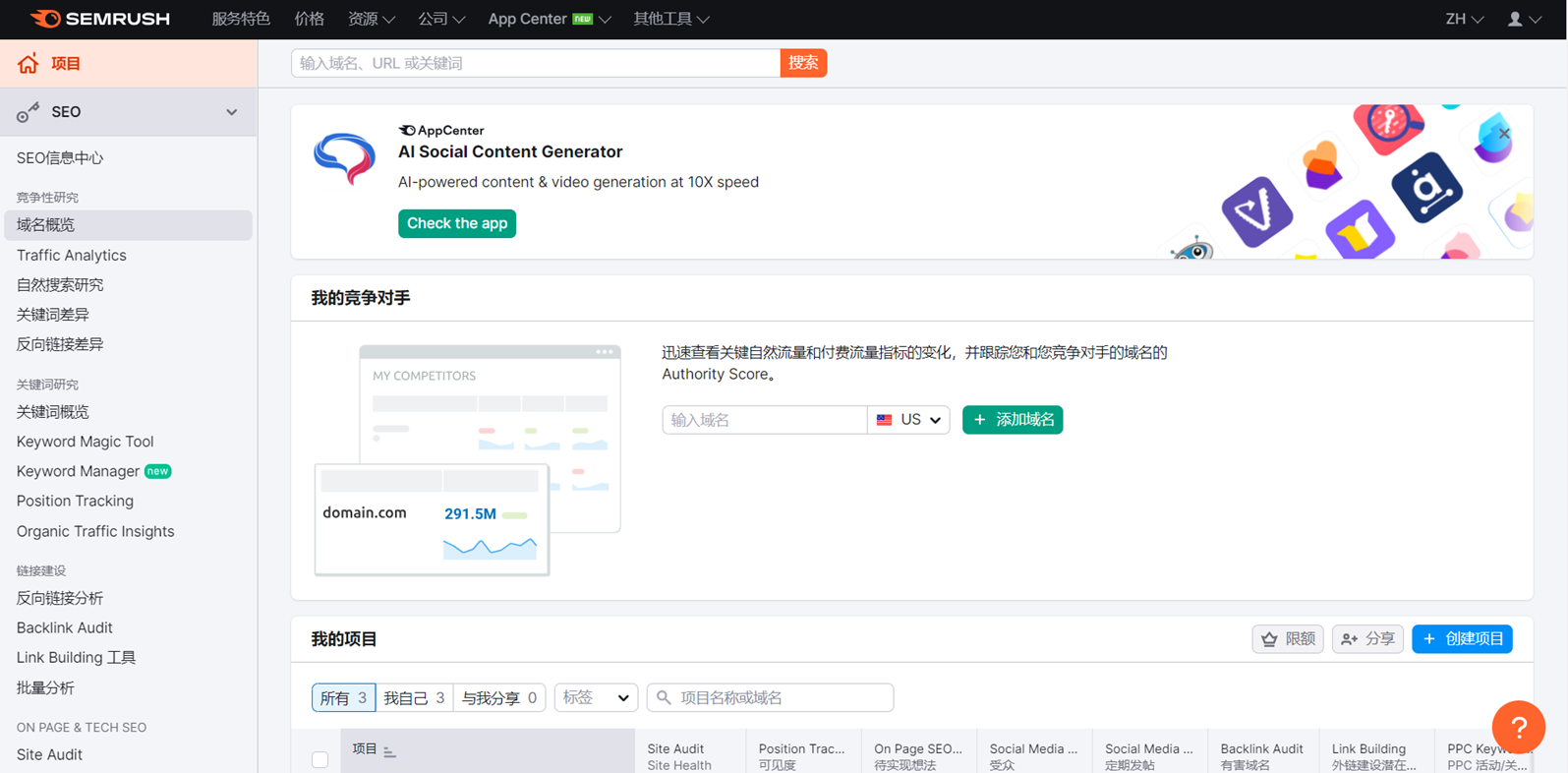Screen dimensions: 1568x773
Task: Click the Check the app button
Action: pos(457,223)
